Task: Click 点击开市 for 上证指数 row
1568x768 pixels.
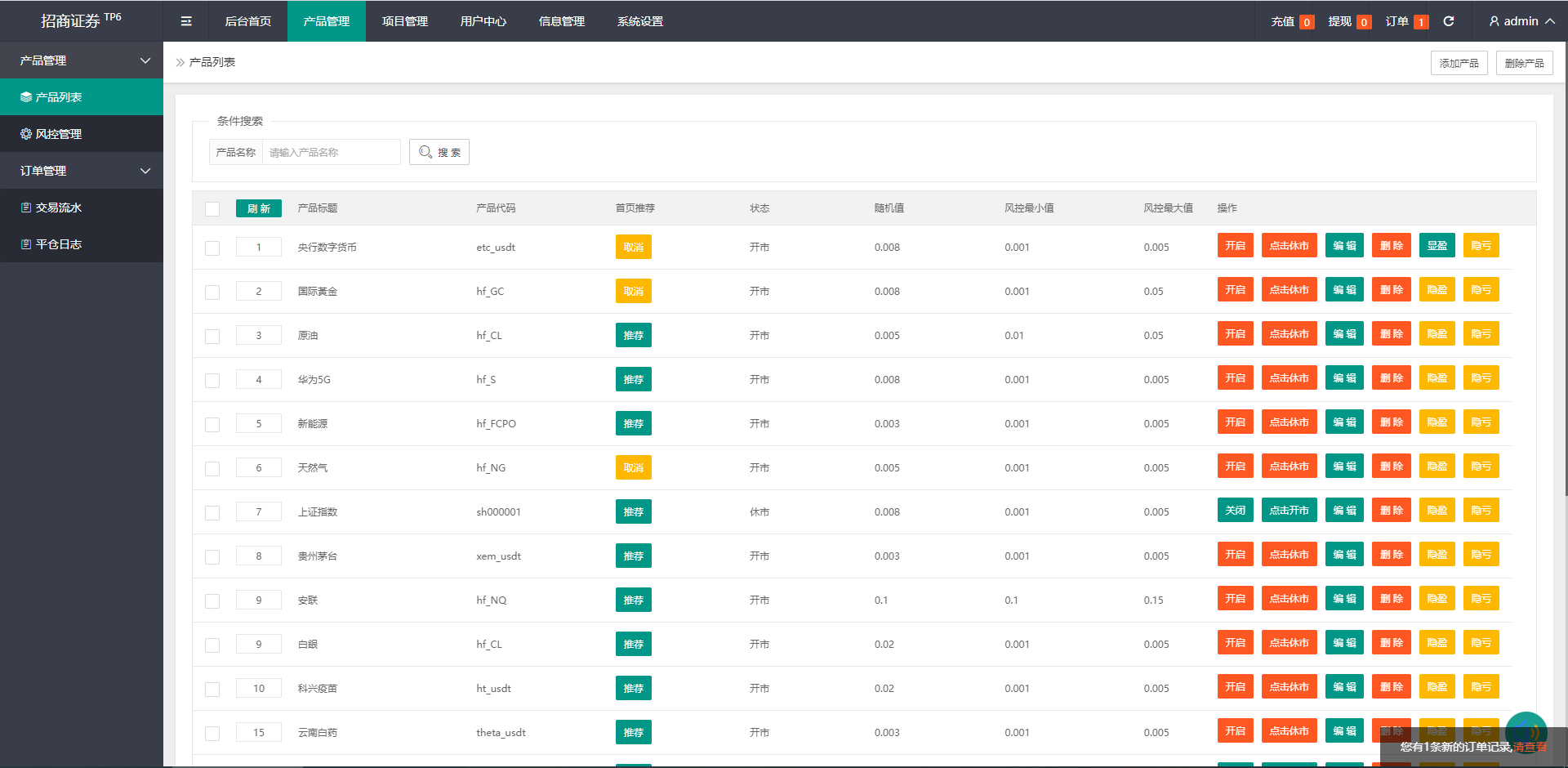Action: coord(1289,511)
